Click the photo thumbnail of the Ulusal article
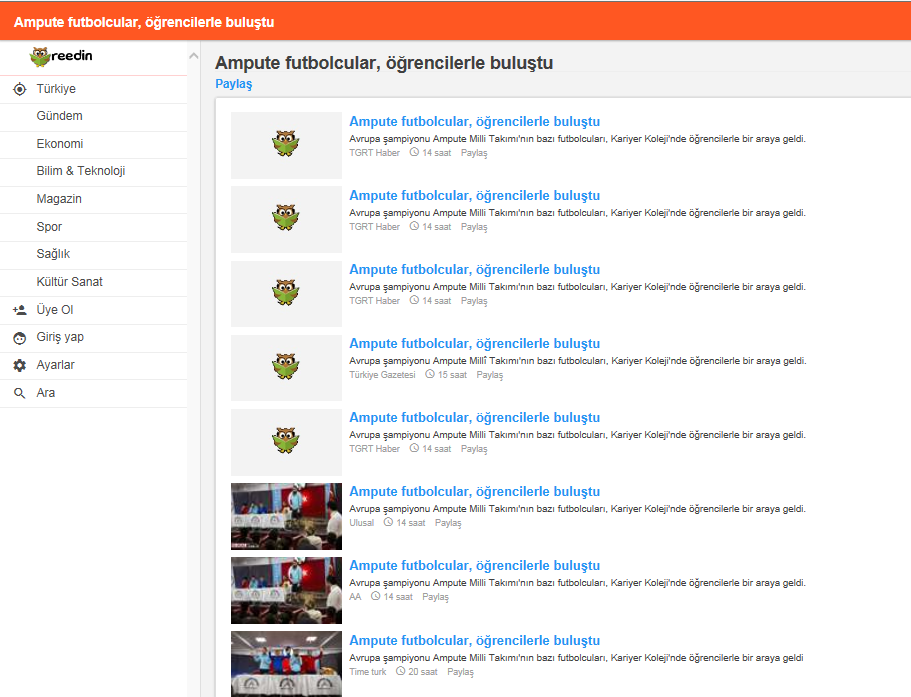Viewport: 911px width, 697px height. click(x=286, y=516)
